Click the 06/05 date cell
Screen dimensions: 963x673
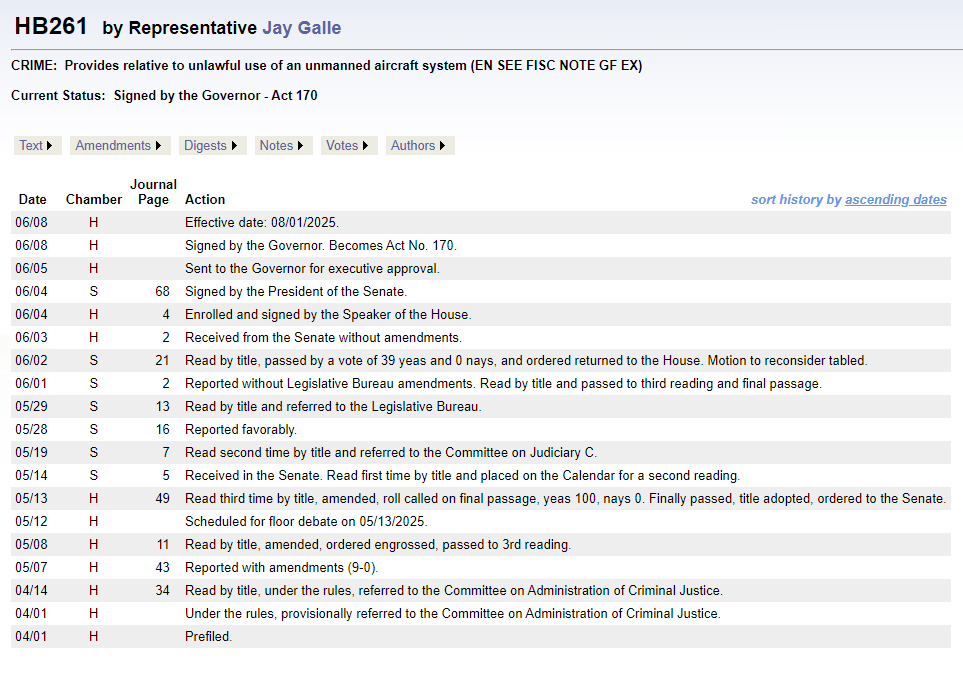[31, 268]
